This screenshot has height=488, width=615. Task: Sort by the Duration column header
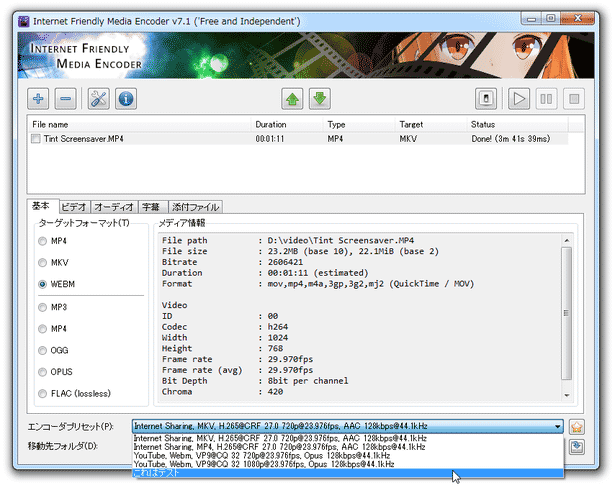[x=287, y=124]
